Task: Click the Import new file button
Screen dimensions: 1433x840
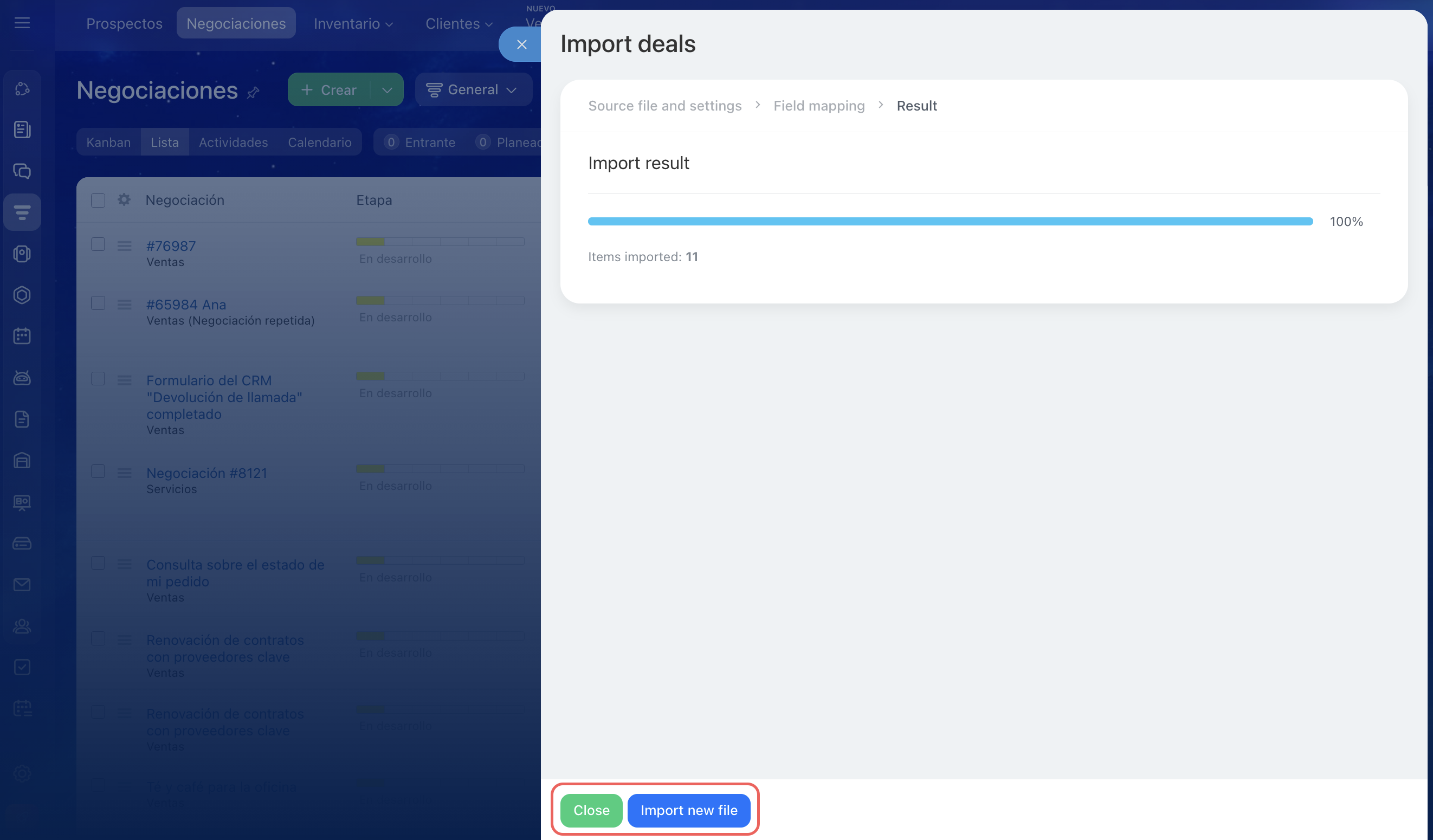Action: 689,810
